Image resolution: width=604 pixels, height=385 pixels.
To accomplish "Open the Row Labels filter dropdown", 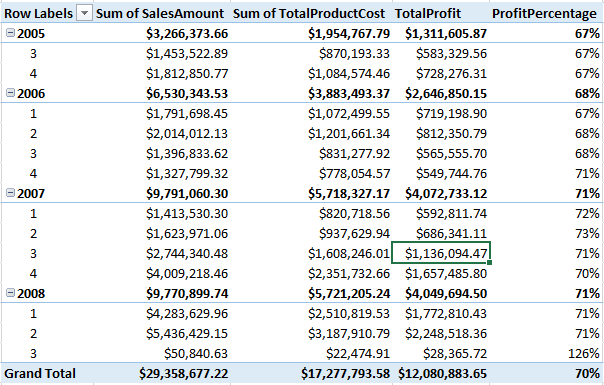I will click(84, 13).
